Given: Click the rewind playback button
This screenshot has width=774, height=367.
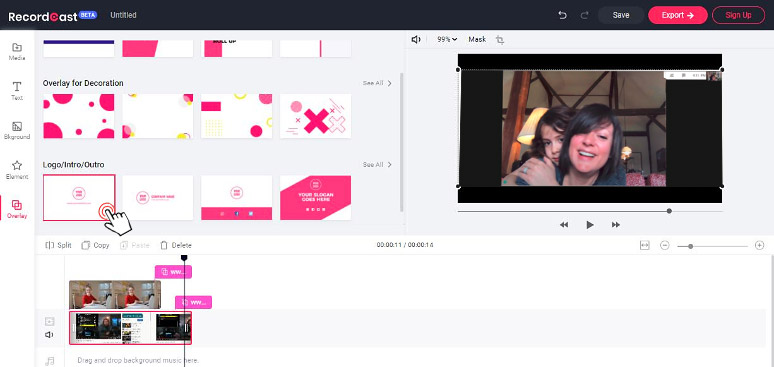Looking at the screenshot, I should click(x=564, y=225).
